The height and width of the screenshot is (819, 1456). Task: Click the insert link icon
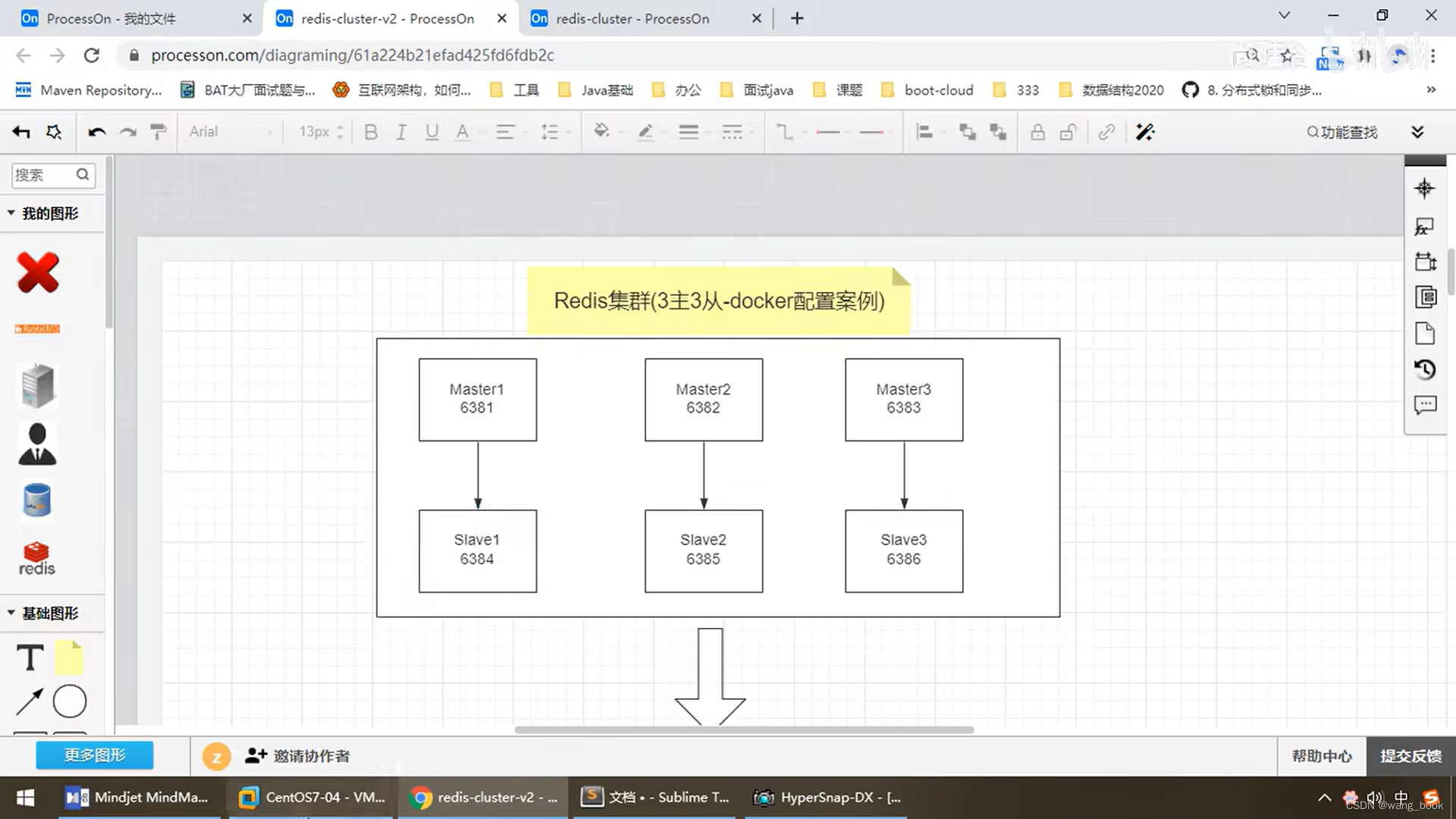point(1106,132)
